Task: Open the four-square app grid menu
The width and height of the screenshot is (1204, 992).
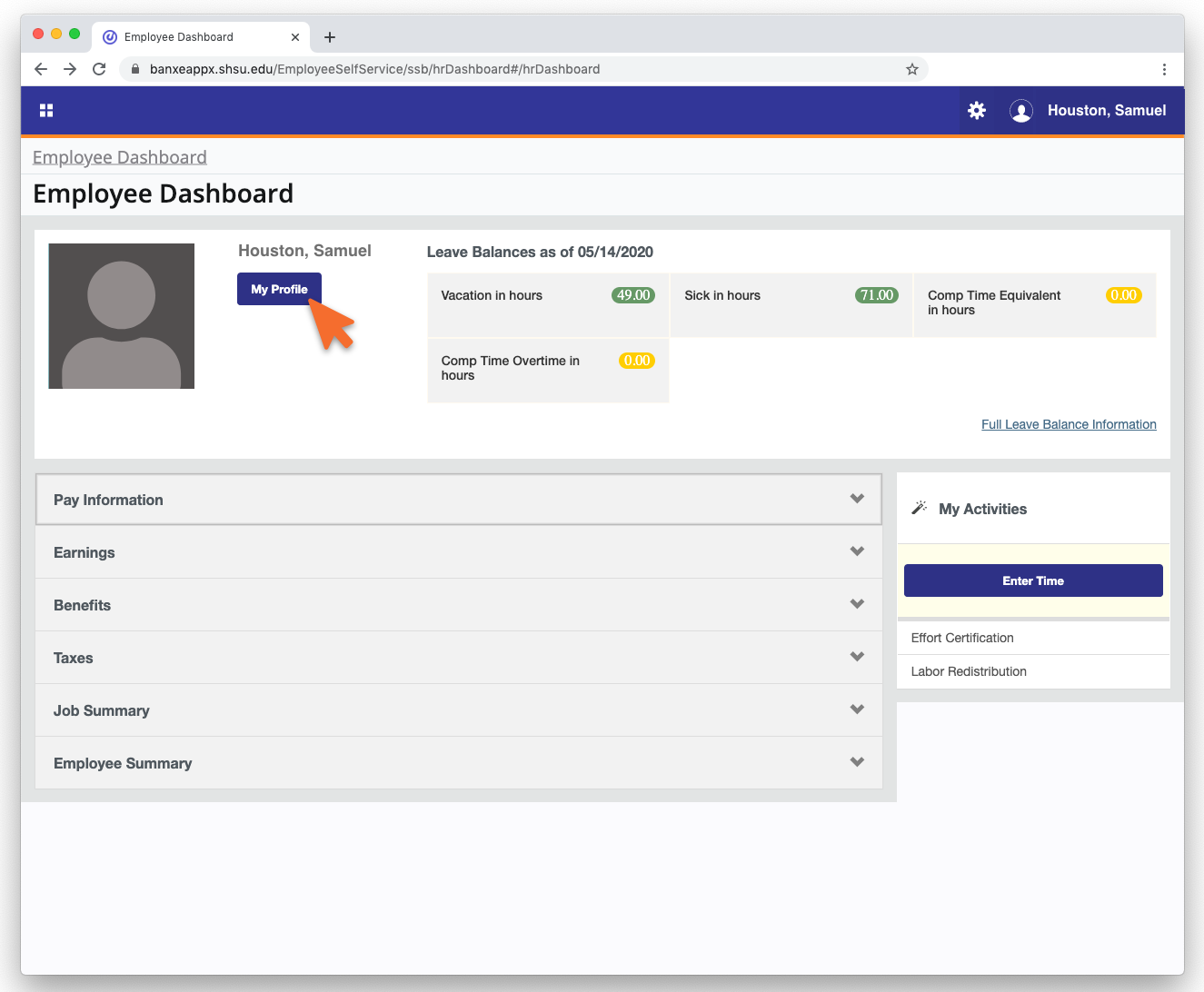Action: coord(46,111)
